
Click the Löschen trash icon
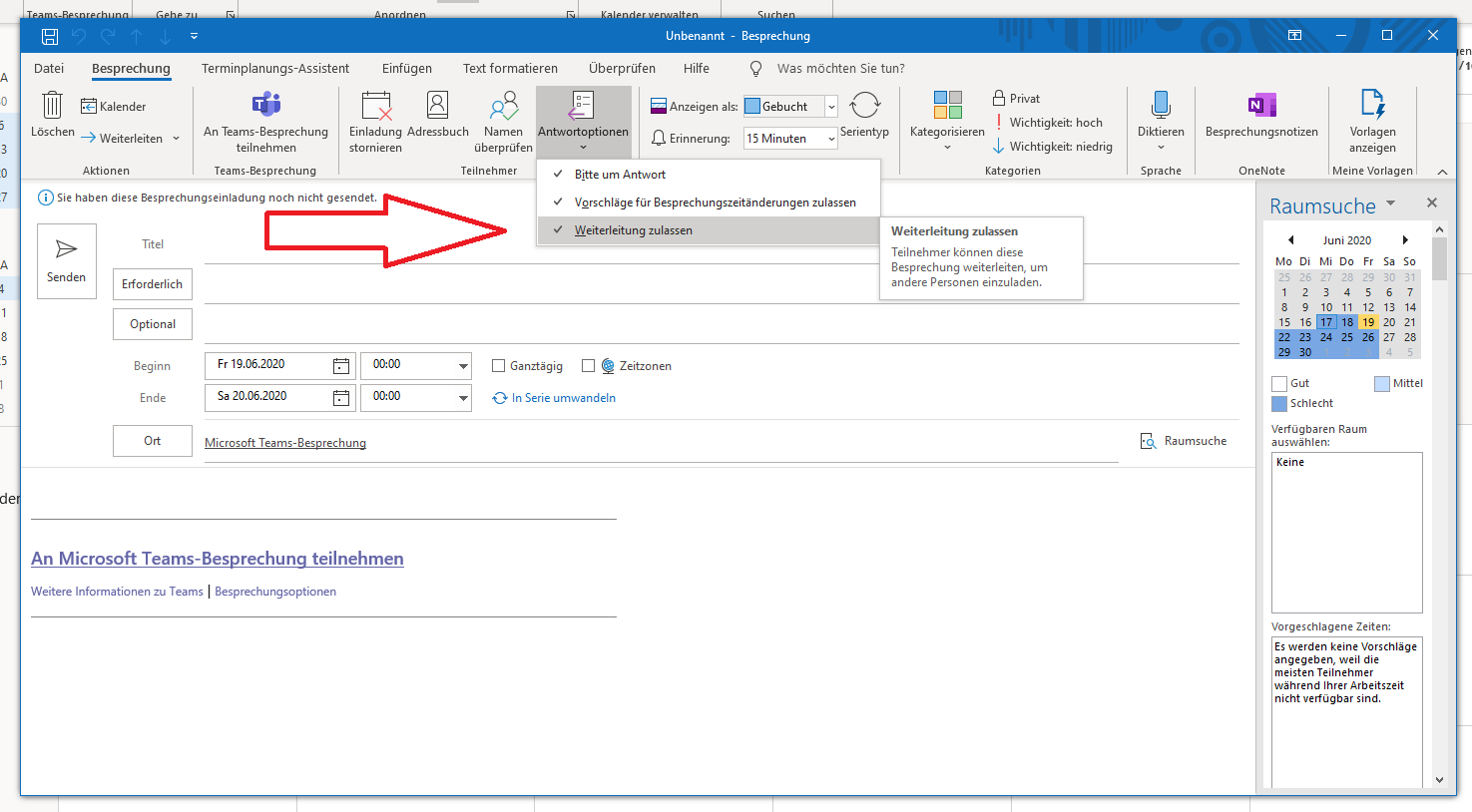pos(52,106)
